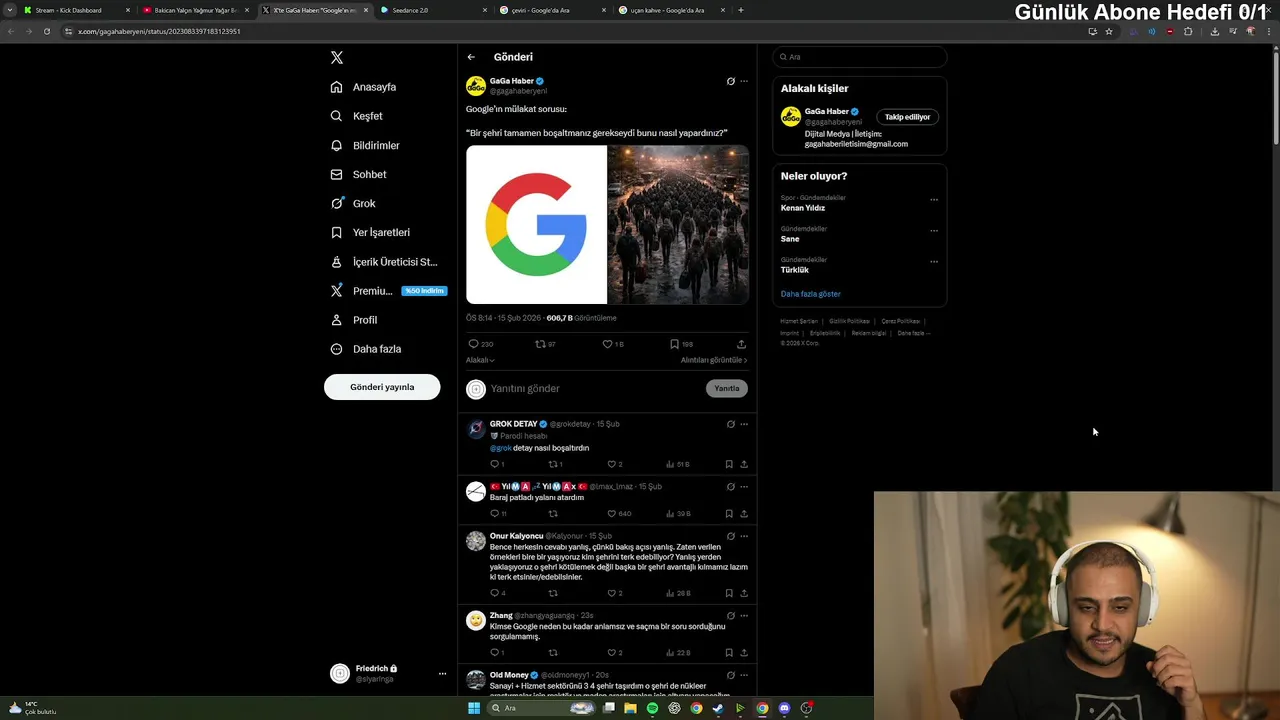Click Daha fazla göster under trends

pos(811,294)
